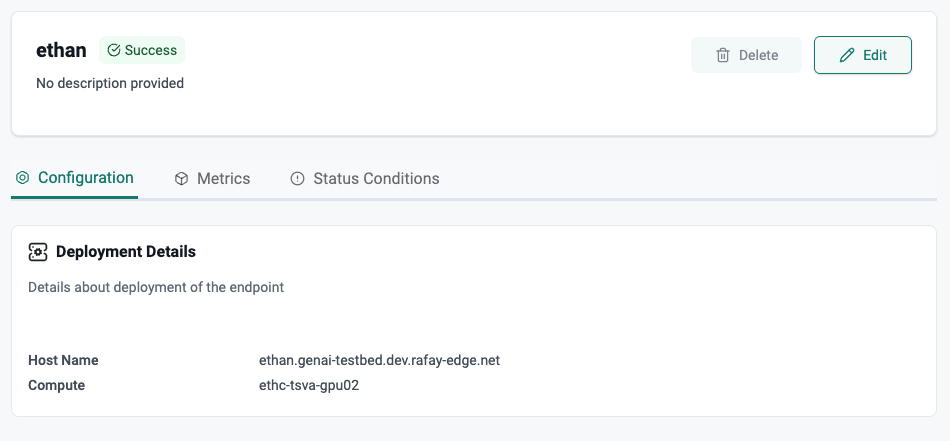Click the Status Conditions alert icon
950x441 pixels.
tap(297, 179)
